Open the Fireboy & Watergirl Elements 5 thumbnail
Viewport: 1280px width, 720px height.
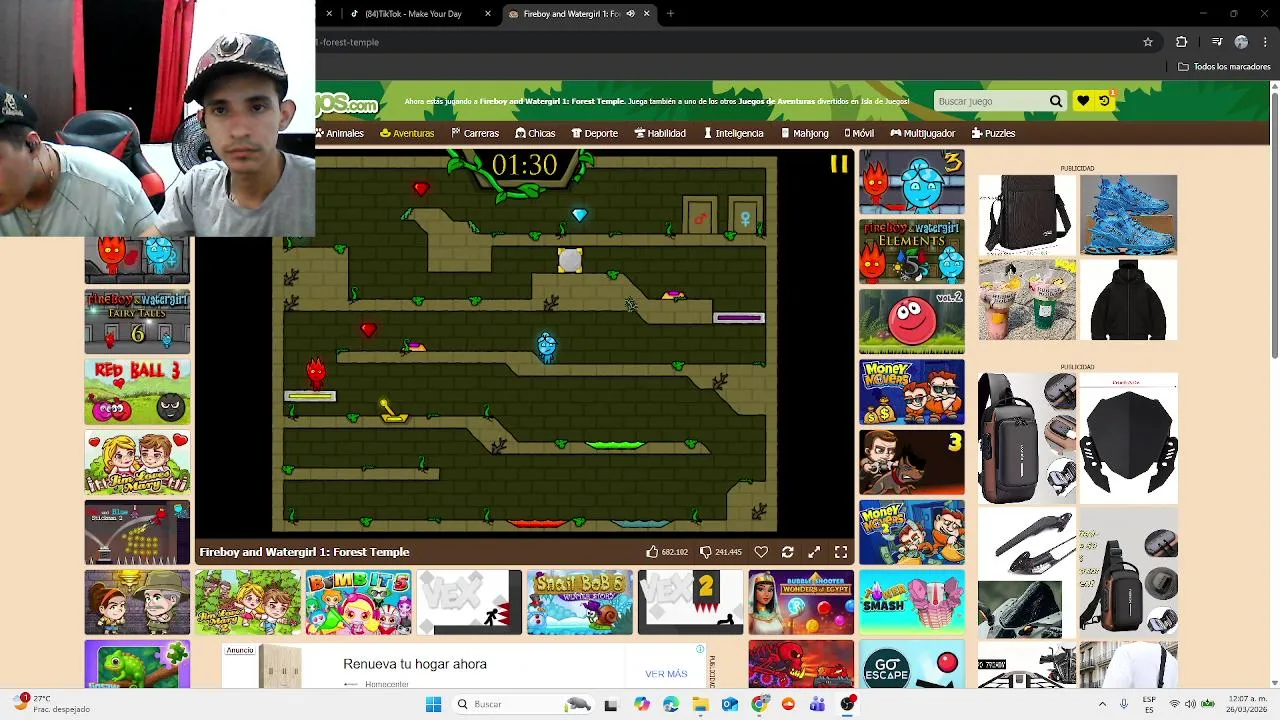tap(912, 251)
